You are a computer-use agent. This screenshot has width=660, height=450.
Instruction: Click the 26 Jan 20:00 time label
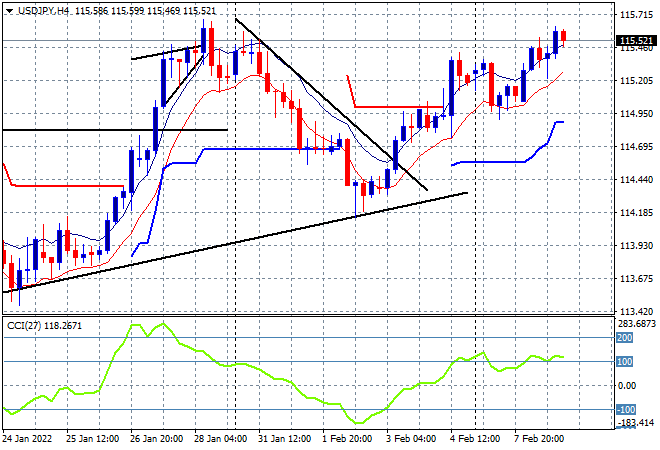(x=156, y=439)
